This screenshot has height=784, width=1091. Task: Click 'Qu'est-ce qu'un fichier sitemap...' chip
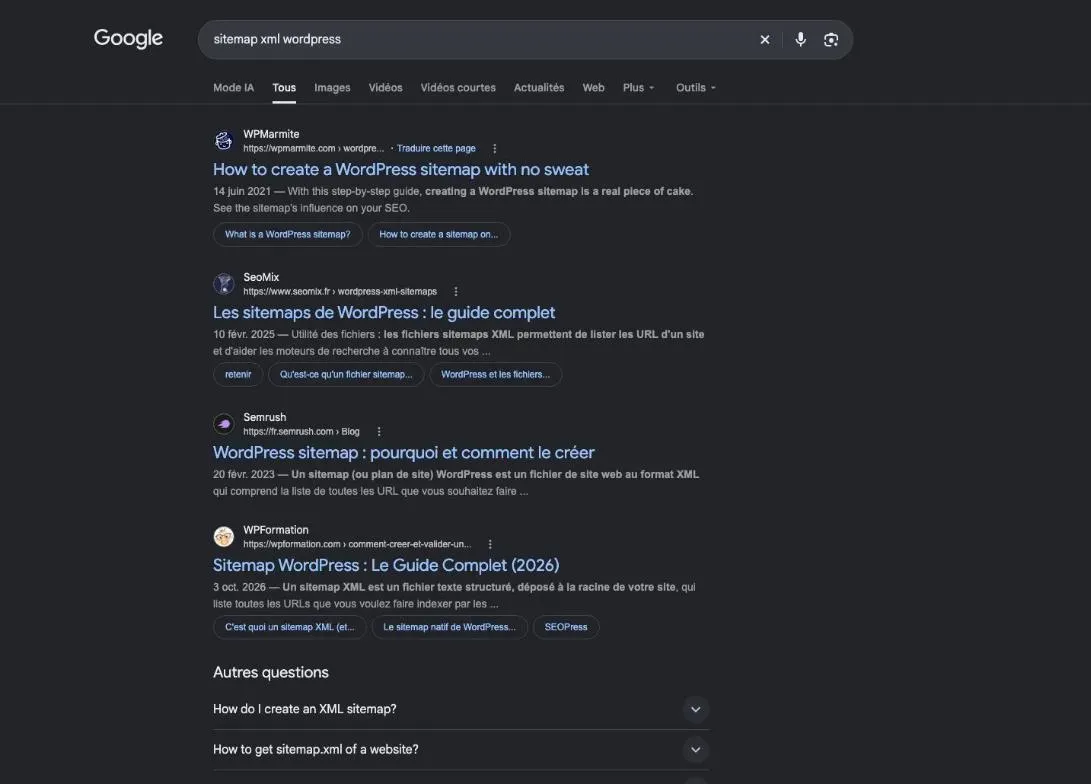[x=346, y=374]
